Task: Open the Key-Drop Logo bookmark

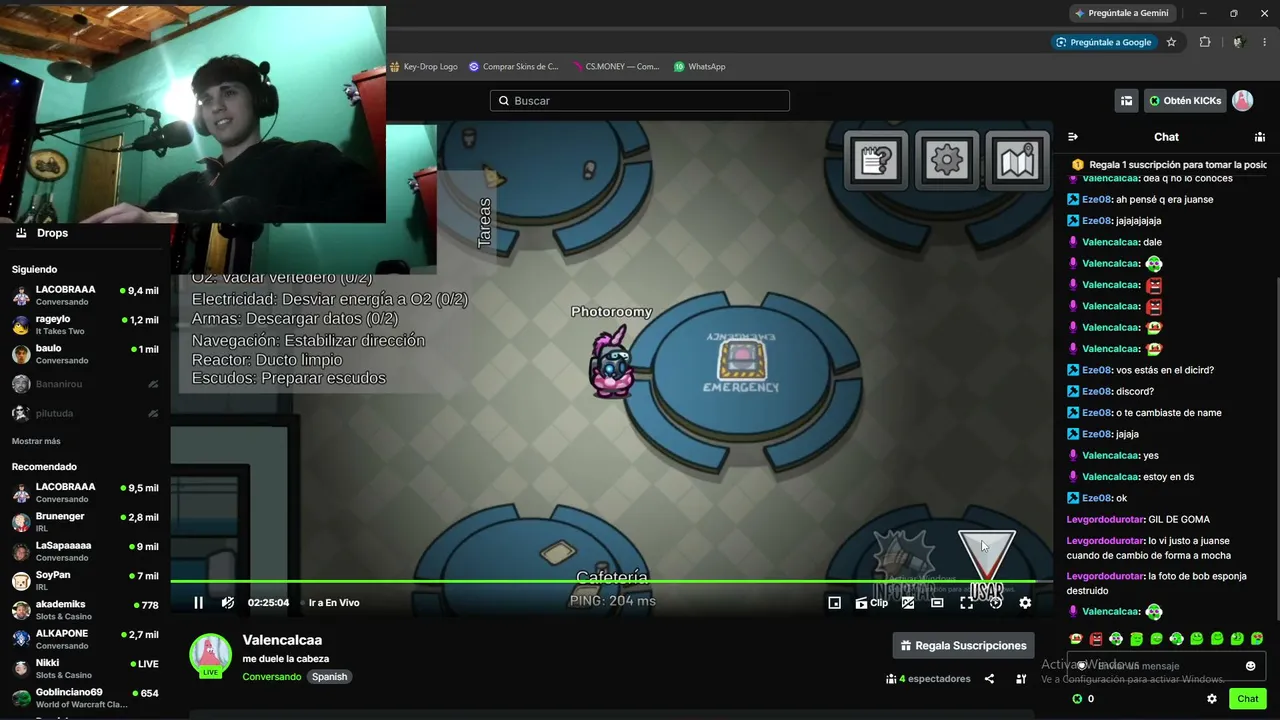Action: [424, 67]
